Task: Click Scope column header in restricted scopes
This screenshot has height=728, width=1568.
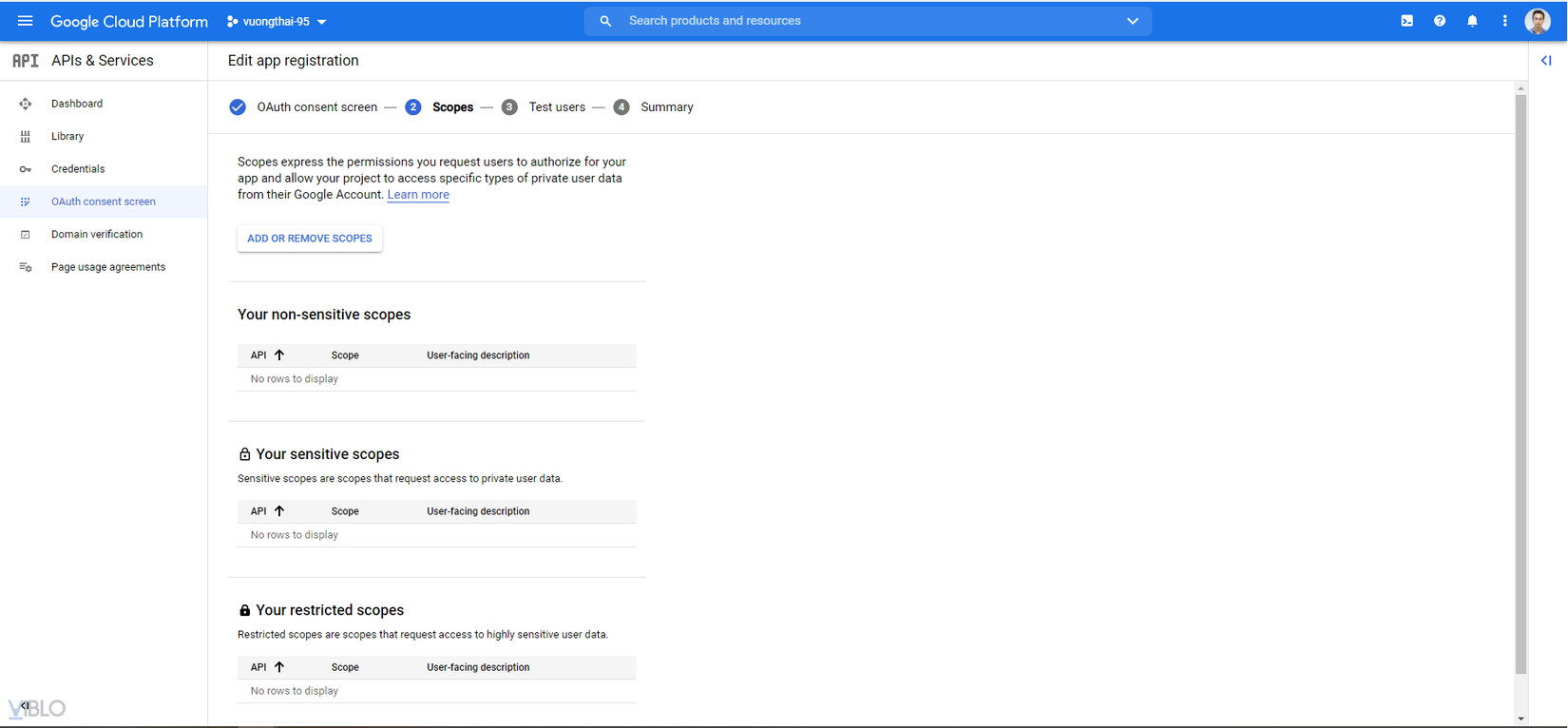Action: coord(345,667)
